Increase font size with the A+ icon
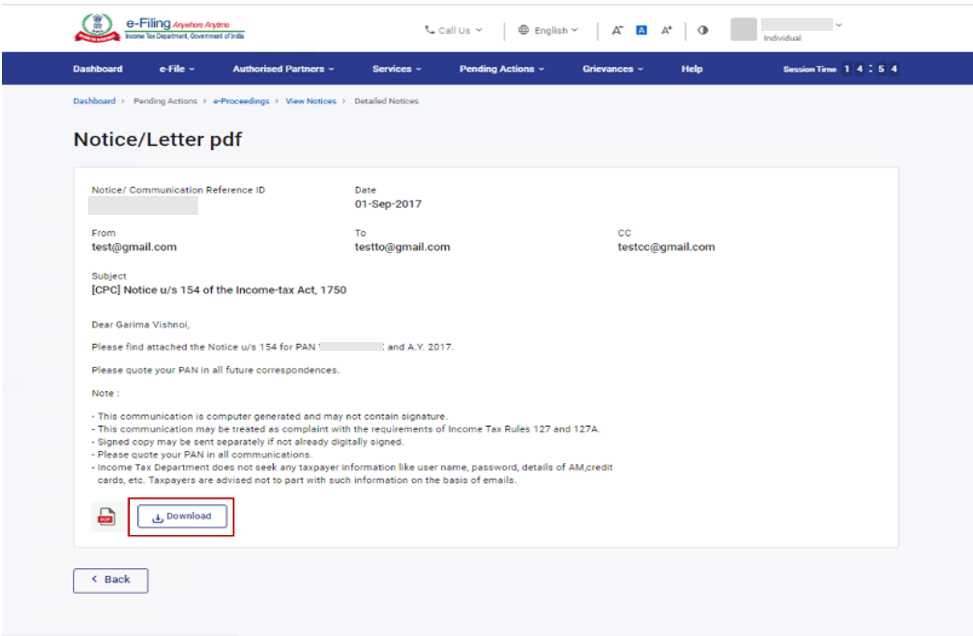 pyautogui.click(x=666, y=30)
